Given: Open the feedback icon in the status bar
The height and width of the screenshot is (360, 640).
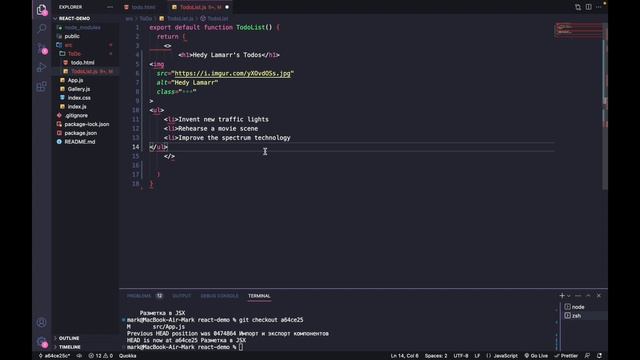Looking at the screenshot, I should tap(588, 356).
